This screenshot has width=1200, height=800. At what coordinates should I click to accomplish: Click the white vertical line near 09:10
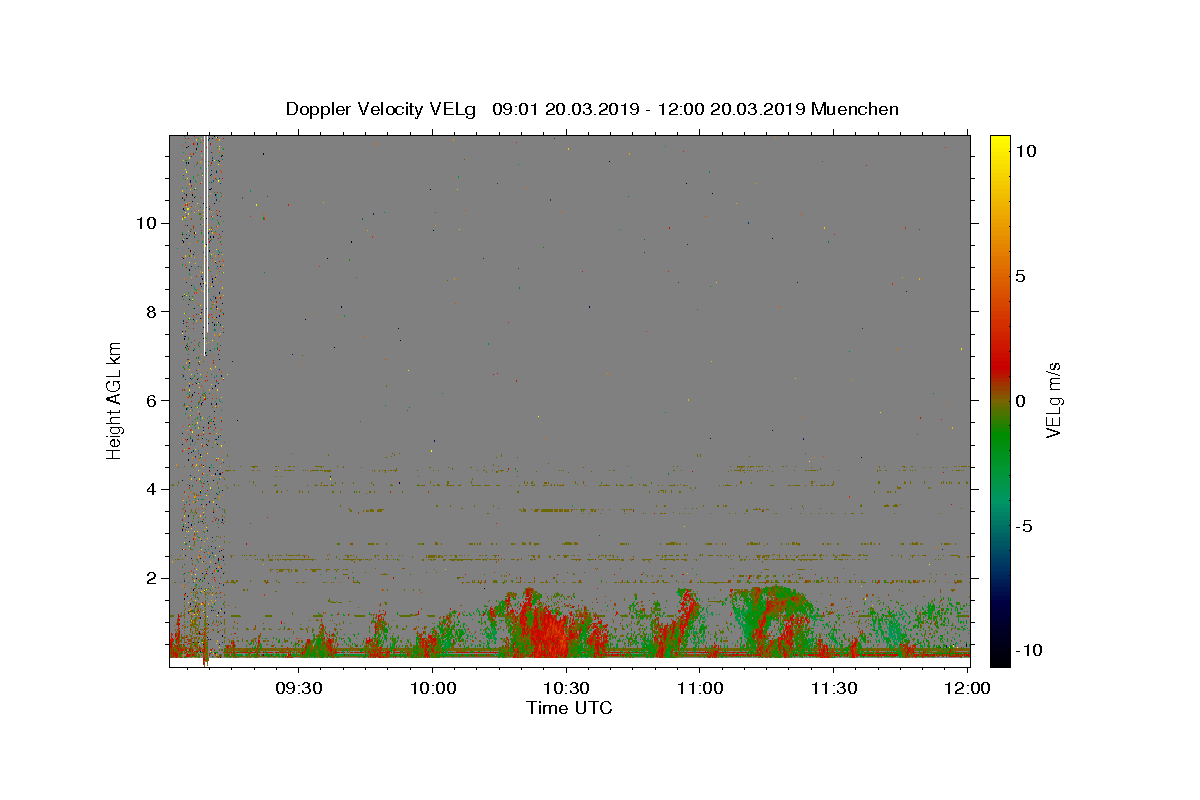[x=205, y=245]
